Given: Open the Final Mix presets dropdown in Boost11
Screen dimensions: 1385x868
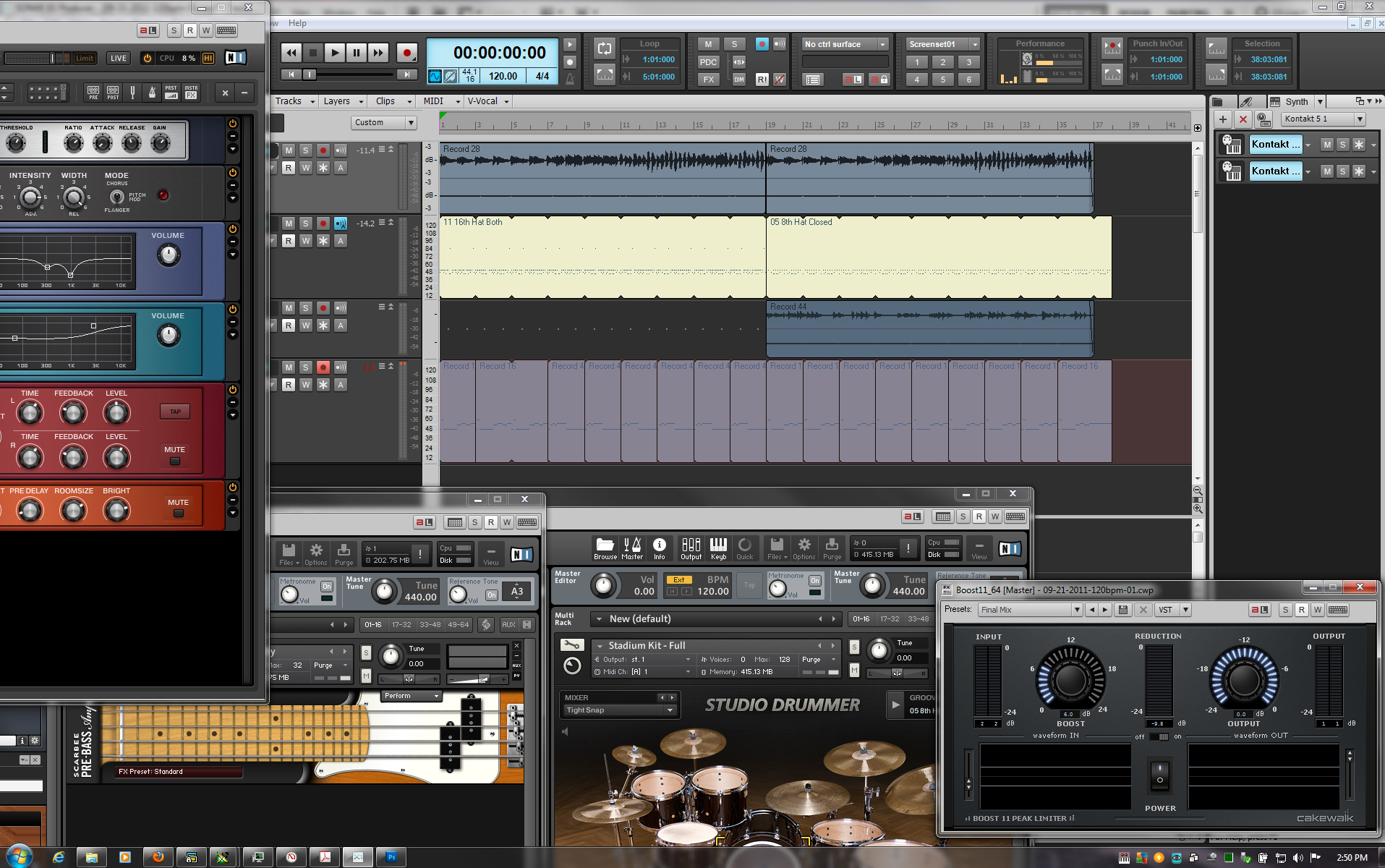Looking at the screenshot, I should [1031, 610].
